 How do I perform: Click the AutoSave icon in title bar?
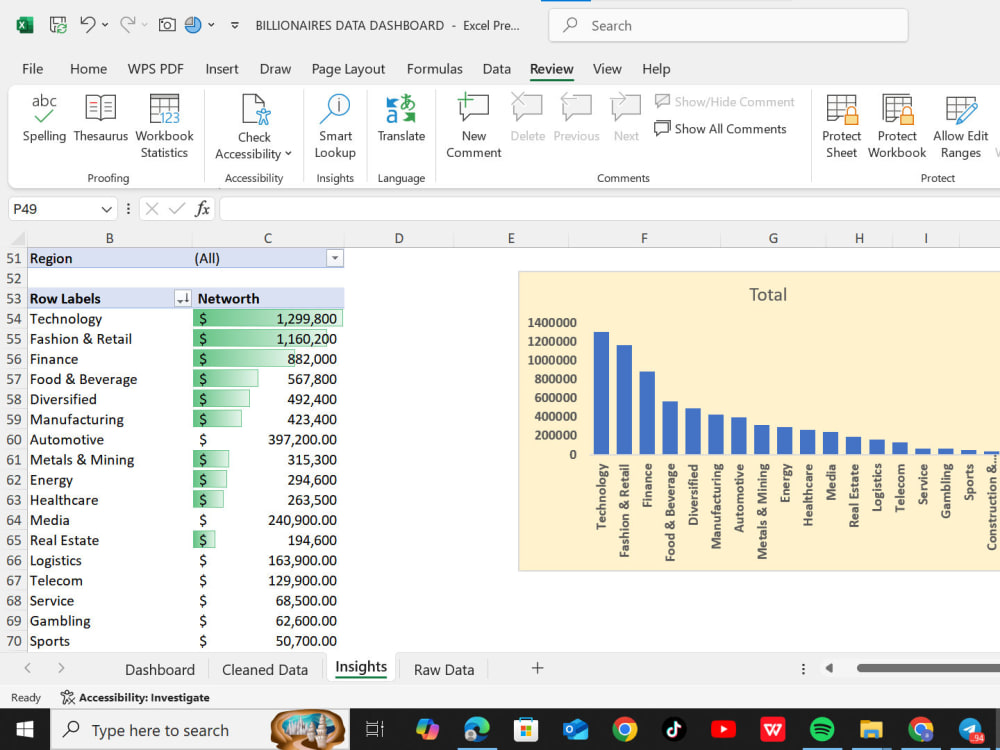[58, 26]
